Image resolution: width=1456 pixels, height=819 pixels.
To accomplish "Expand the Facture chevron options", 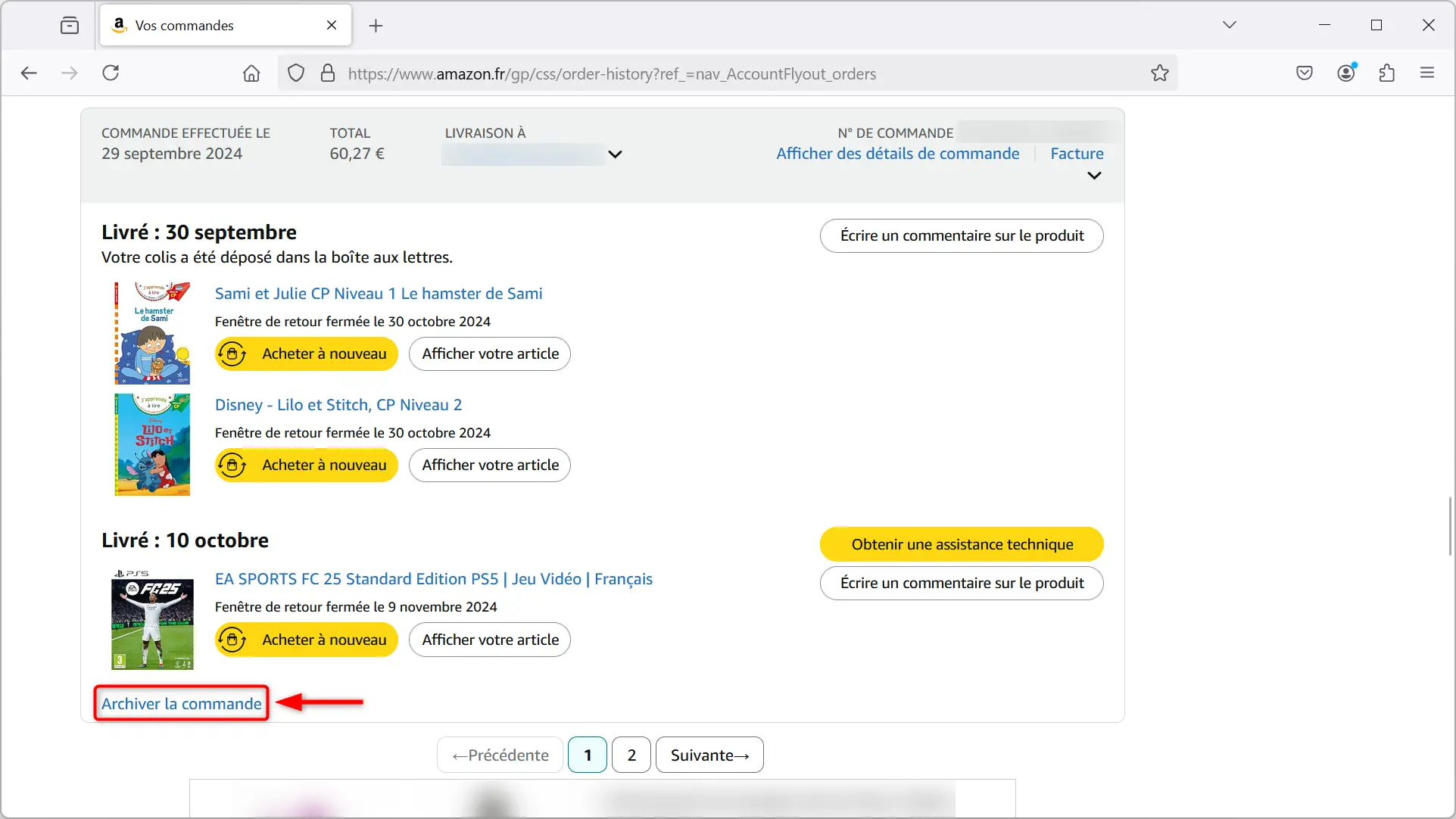I will (x=1094, y=176).
